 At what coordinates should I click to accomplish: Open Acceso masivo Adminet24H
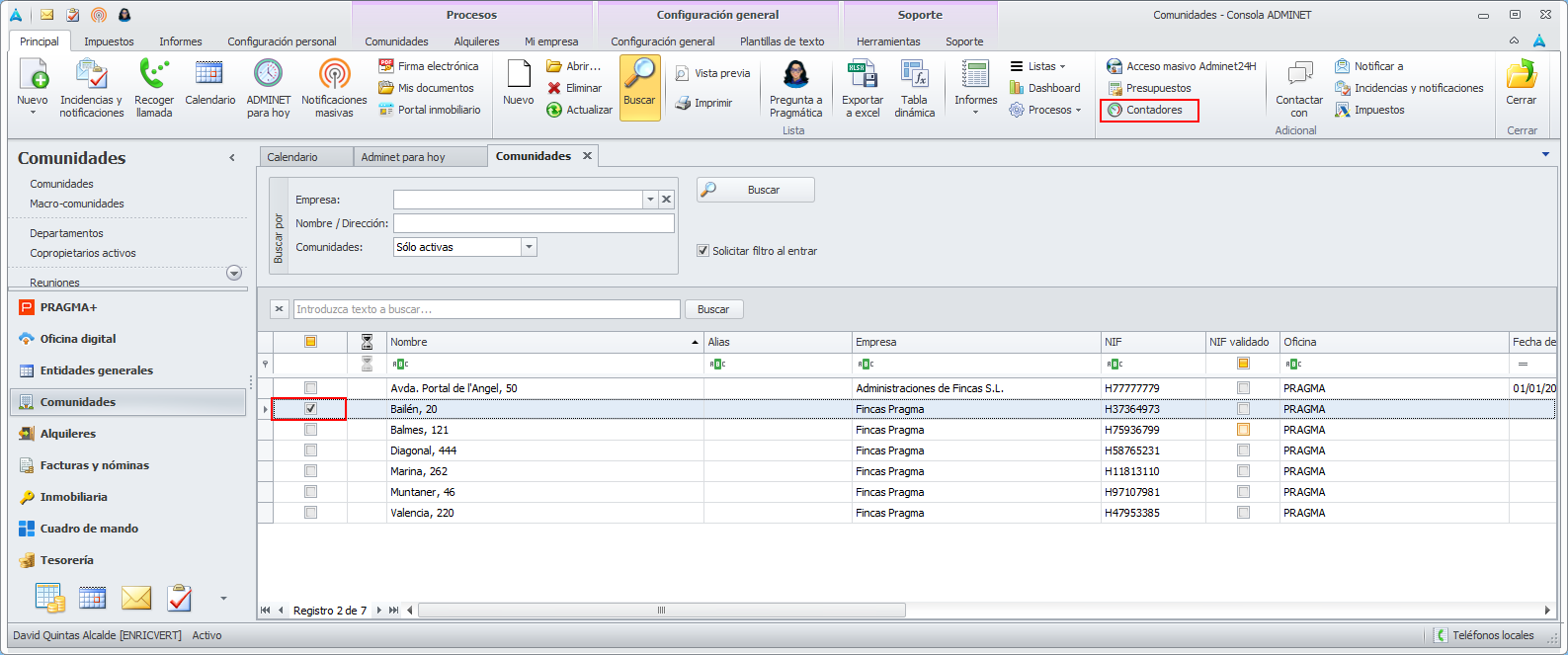click(x=1182, y=66)
